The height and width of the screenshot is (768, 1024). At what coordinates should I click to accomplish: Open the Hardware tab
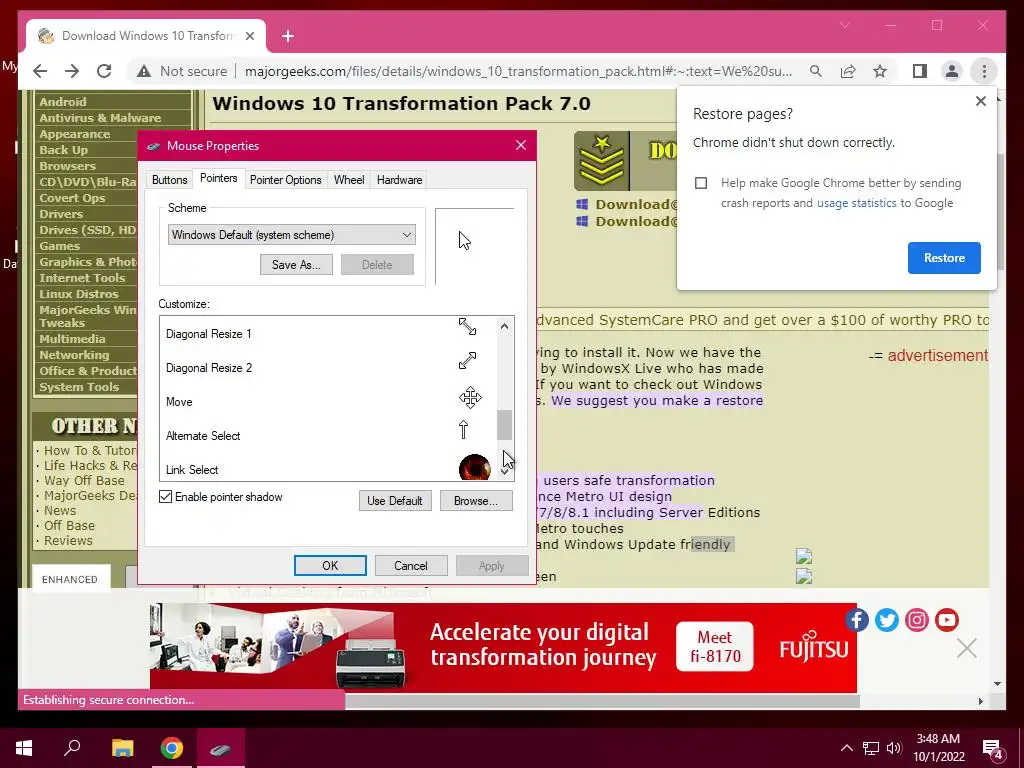click(399, 180)
